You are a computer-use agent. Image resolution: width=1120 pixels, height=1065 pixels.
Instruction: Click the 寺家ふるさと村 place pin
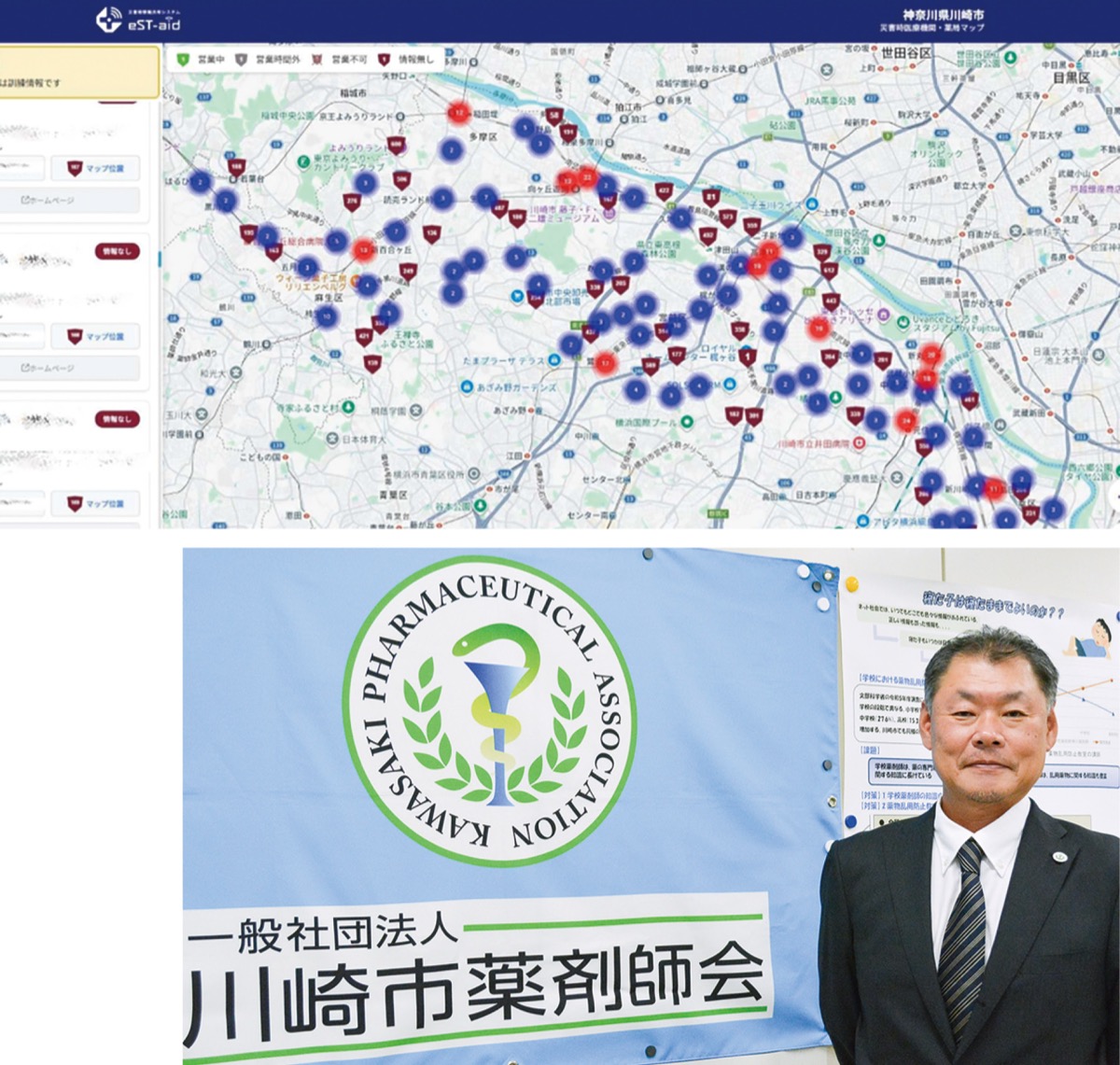[348, 408]
